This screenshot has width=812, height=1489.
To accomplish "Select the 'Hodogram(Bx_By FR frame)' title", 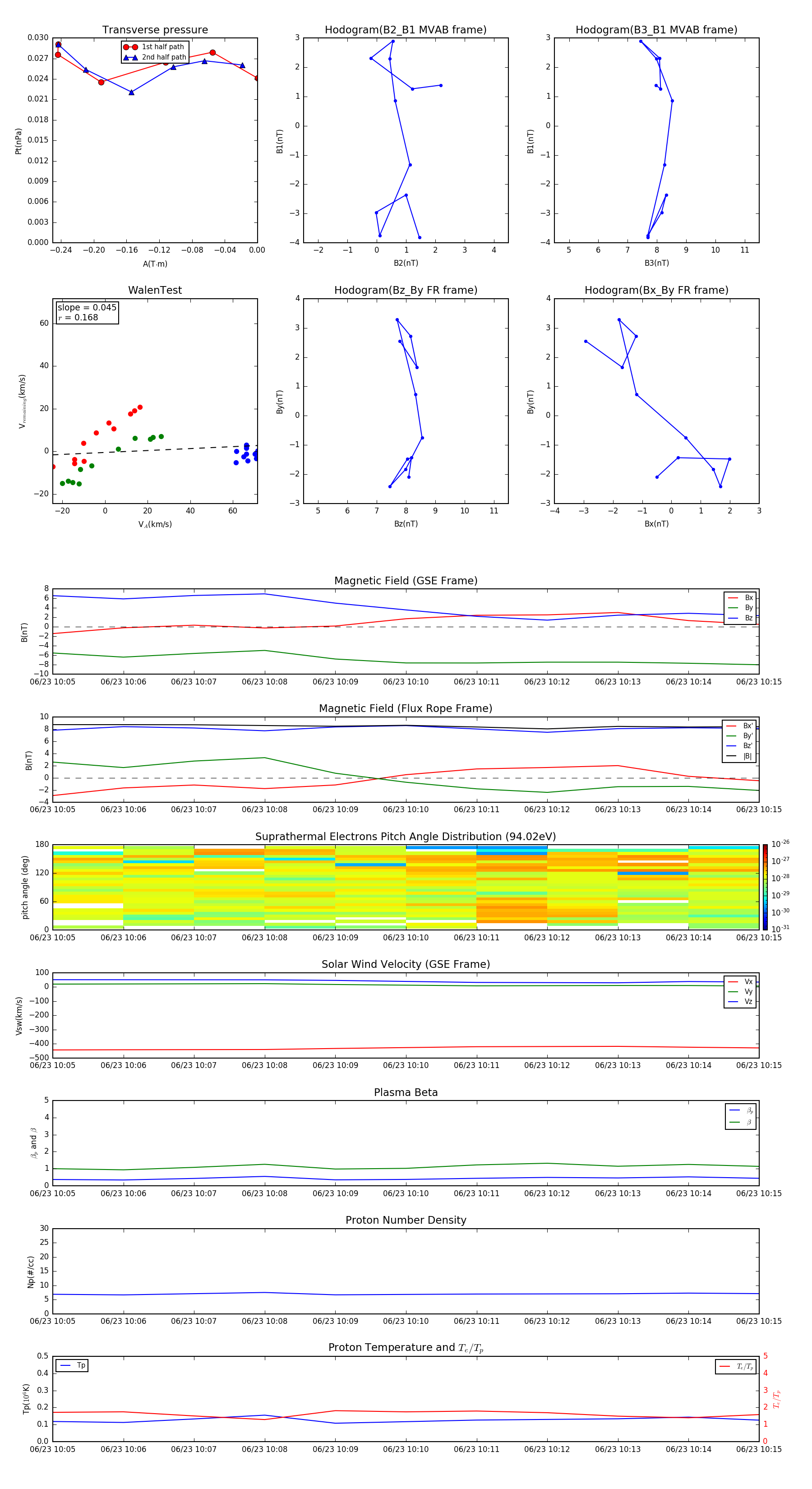I will coord(656,290).
